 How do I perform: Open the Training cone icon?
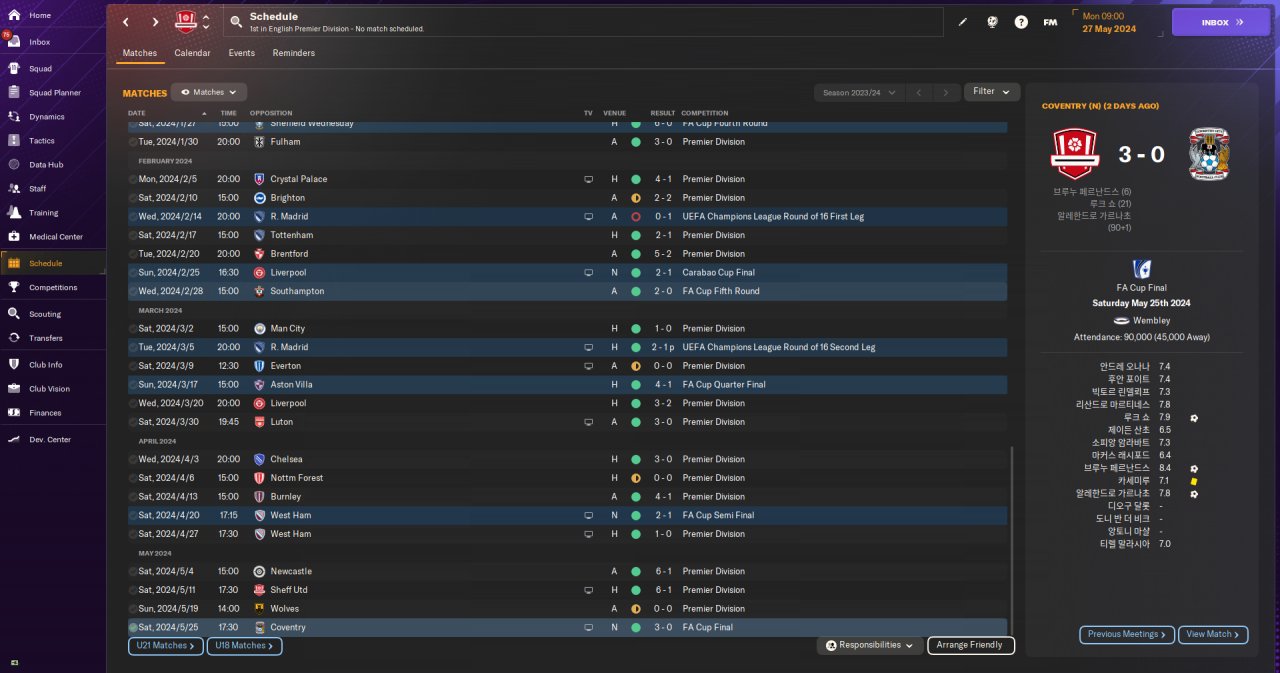click(14, 212)
